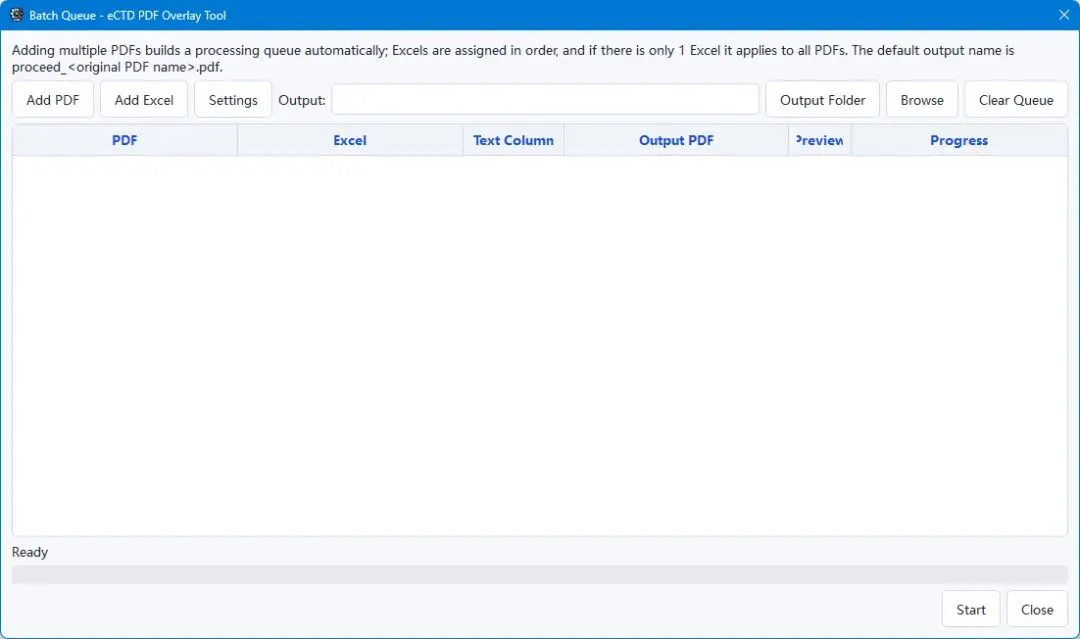Select the Excel column header
1080x639 pixels.
350,140
